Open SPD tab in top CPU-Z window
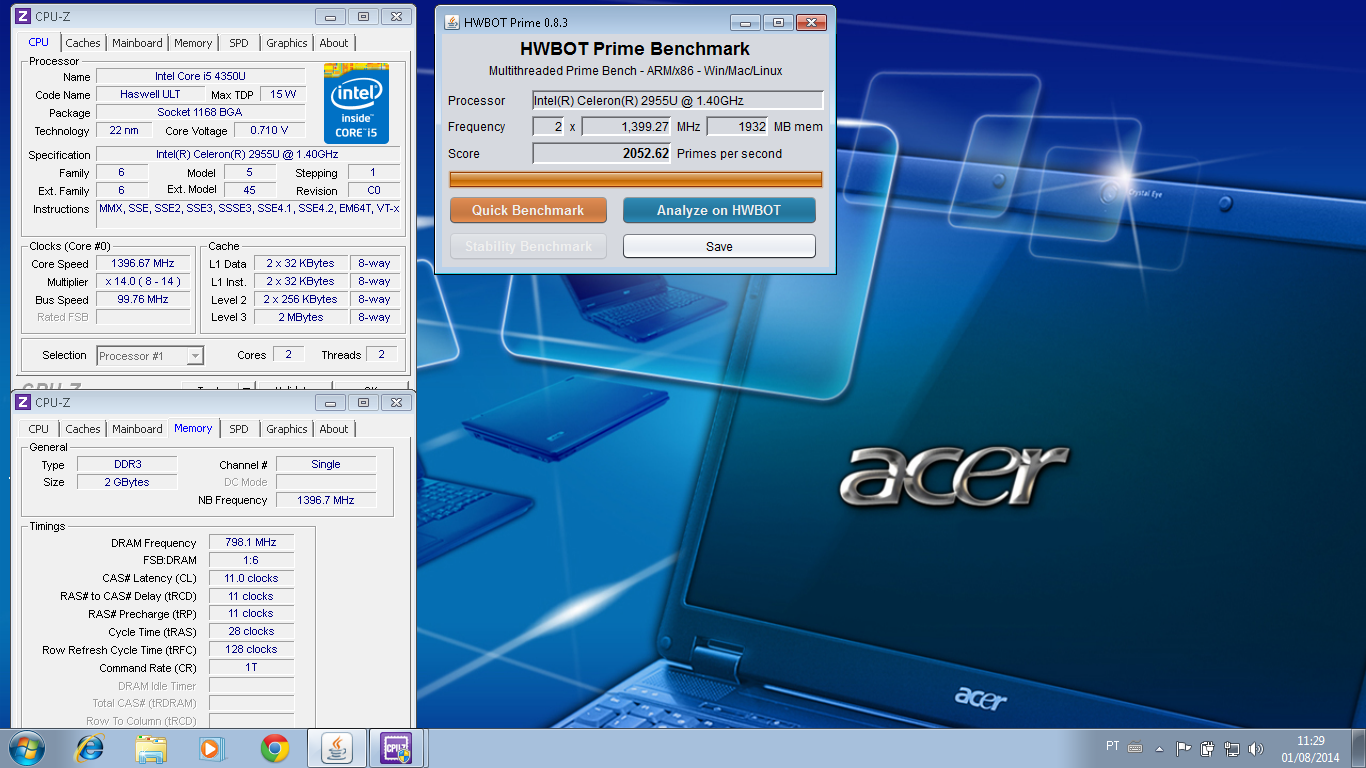 [238, 43]
